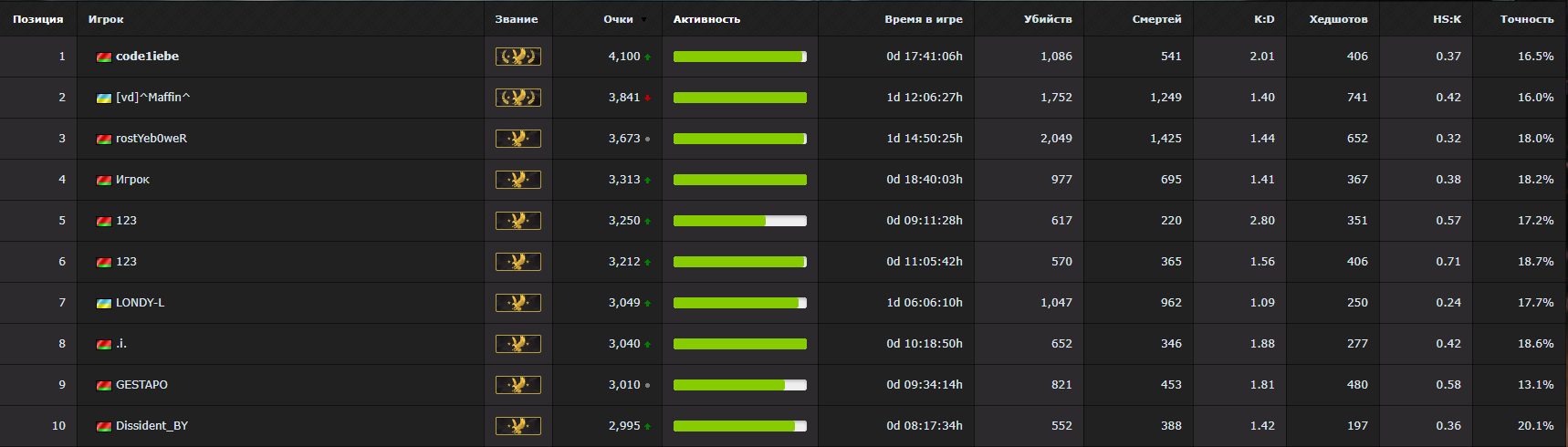Open player profile code1iebe

click(147, 57)
